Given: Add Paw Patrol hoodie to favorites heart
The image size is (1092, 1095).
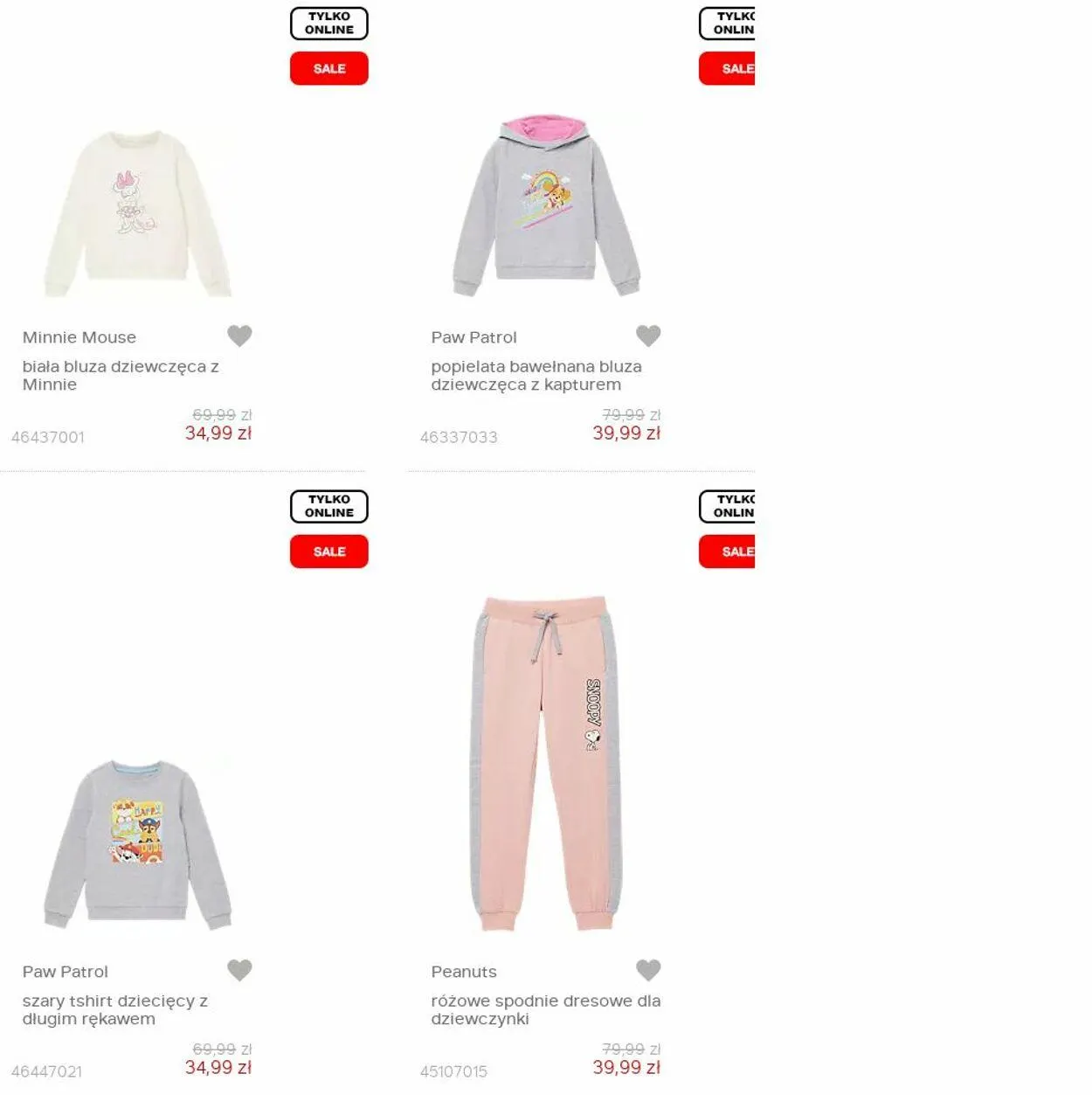Looking at the screenshot, I should coord(648,336).
